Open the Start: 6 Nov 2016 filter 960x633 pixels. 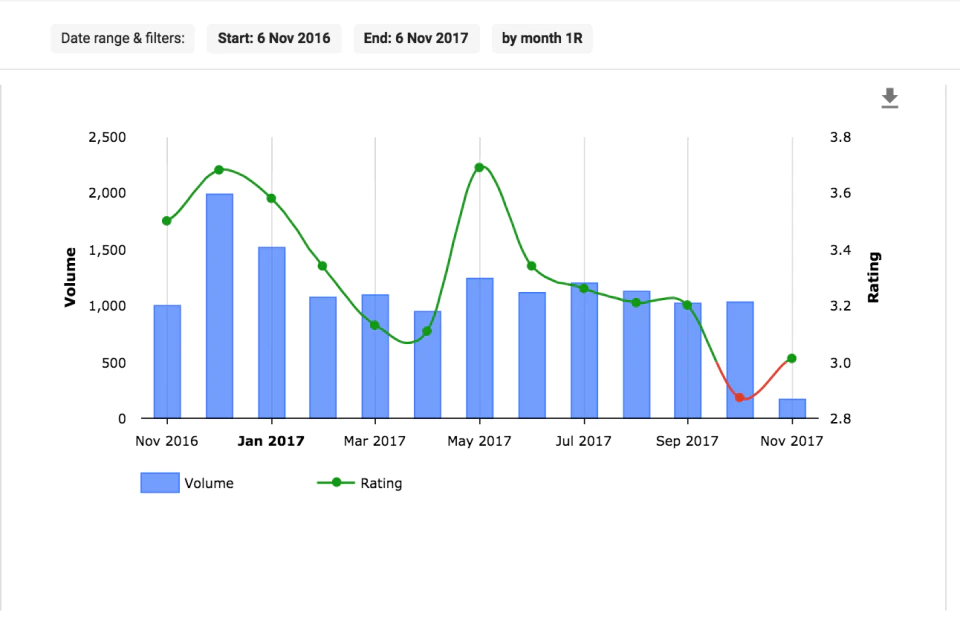coord(274,39)
